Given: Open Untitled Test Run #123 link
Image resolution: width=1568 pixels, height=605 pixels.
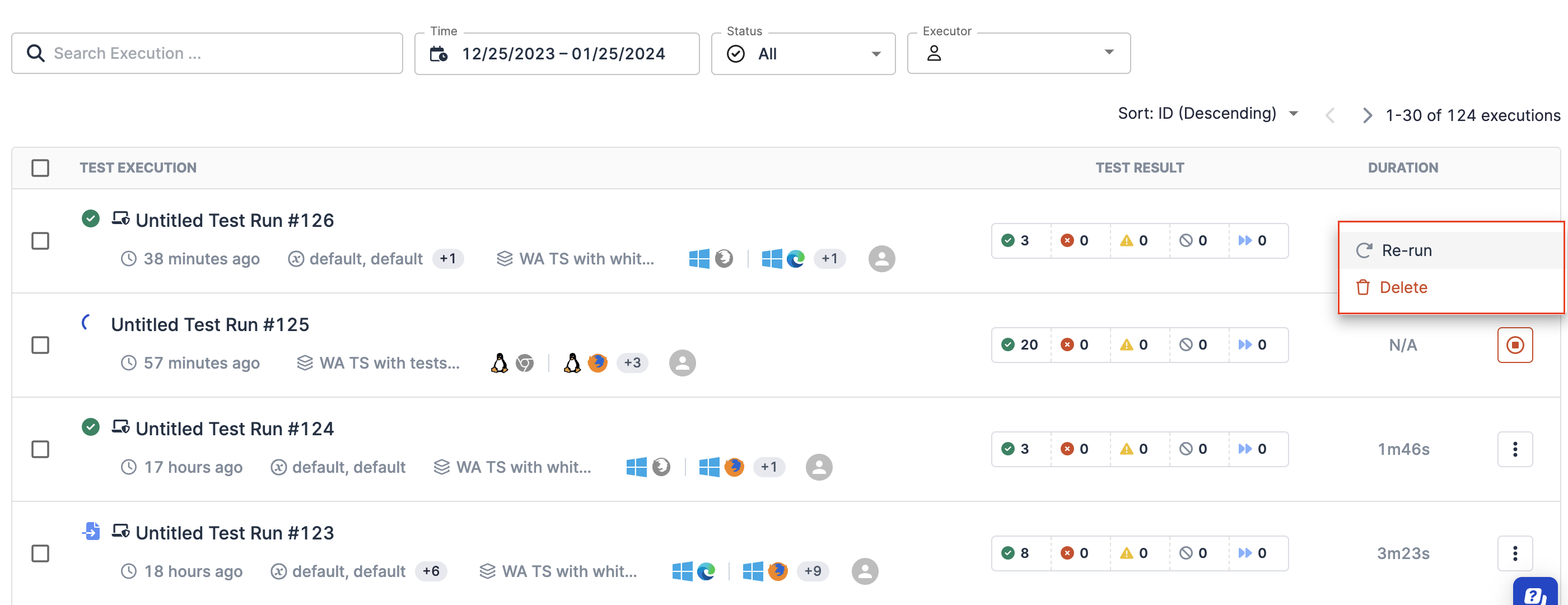Looking at the screenshot, I should (x=234, y=533).
